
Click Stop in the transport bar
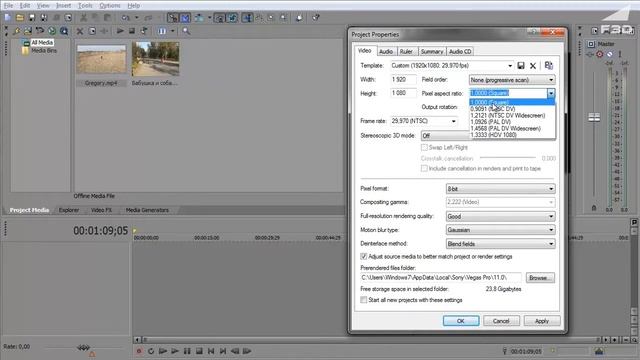tap(199, 351)
